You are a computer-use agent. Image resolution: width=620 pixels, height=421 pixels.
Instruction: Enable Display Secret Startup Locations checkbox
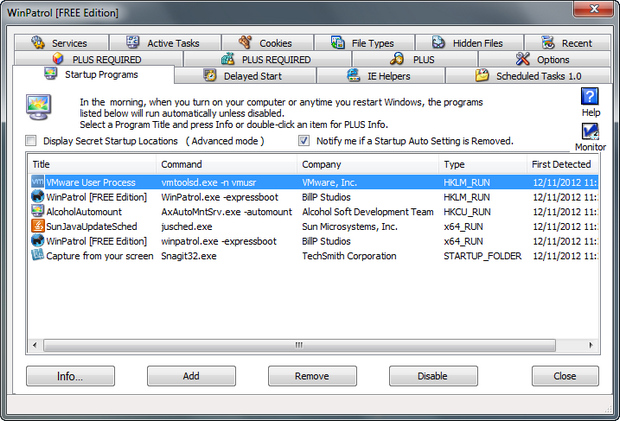pyautogui.click(x=31, y=140)
